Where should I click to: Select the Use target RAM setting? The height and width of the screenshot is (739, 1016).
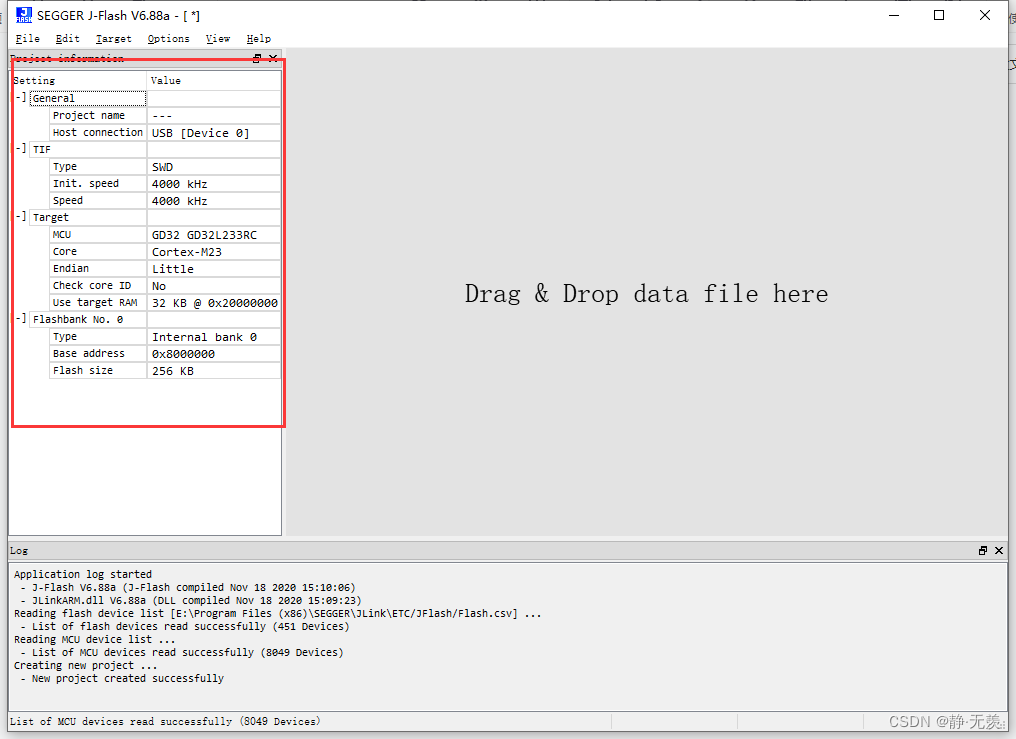[x=98, y=302]
